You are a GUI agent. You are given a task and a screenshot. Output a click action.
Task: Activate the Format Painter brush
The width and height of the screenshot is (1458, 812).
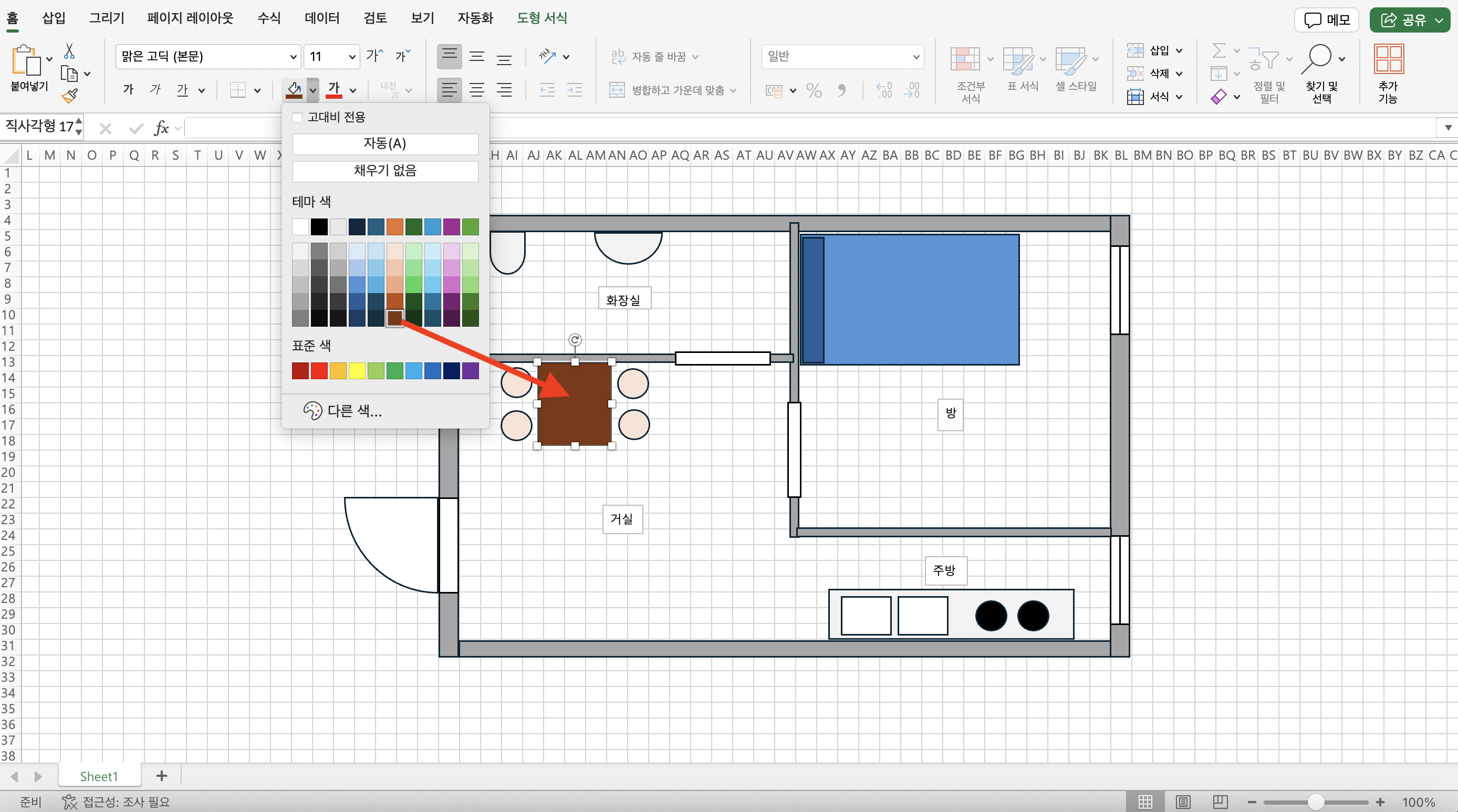(70, 96)
